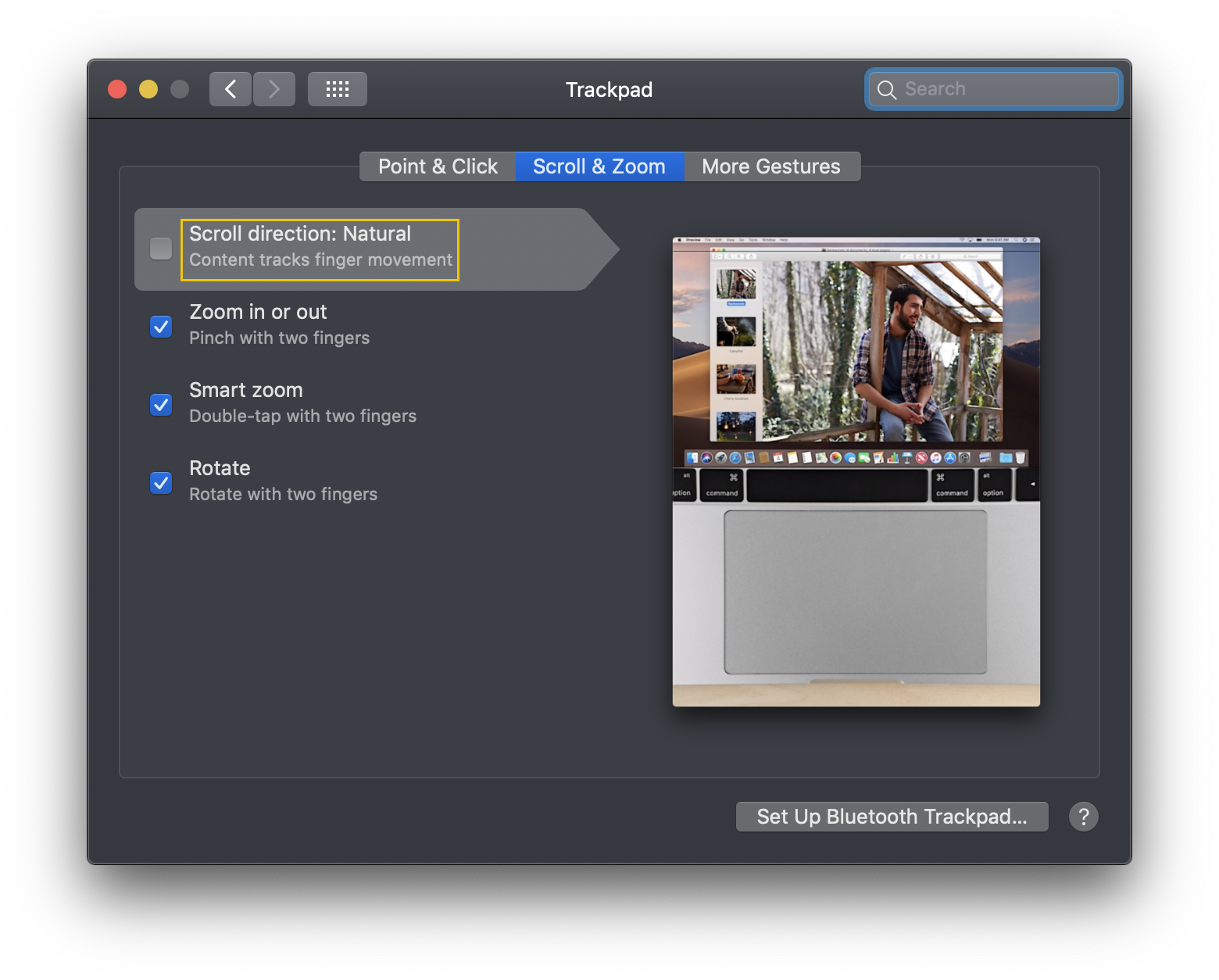
Task: Open the Show All preferences grid icon
Action: (x=337, y=88)
